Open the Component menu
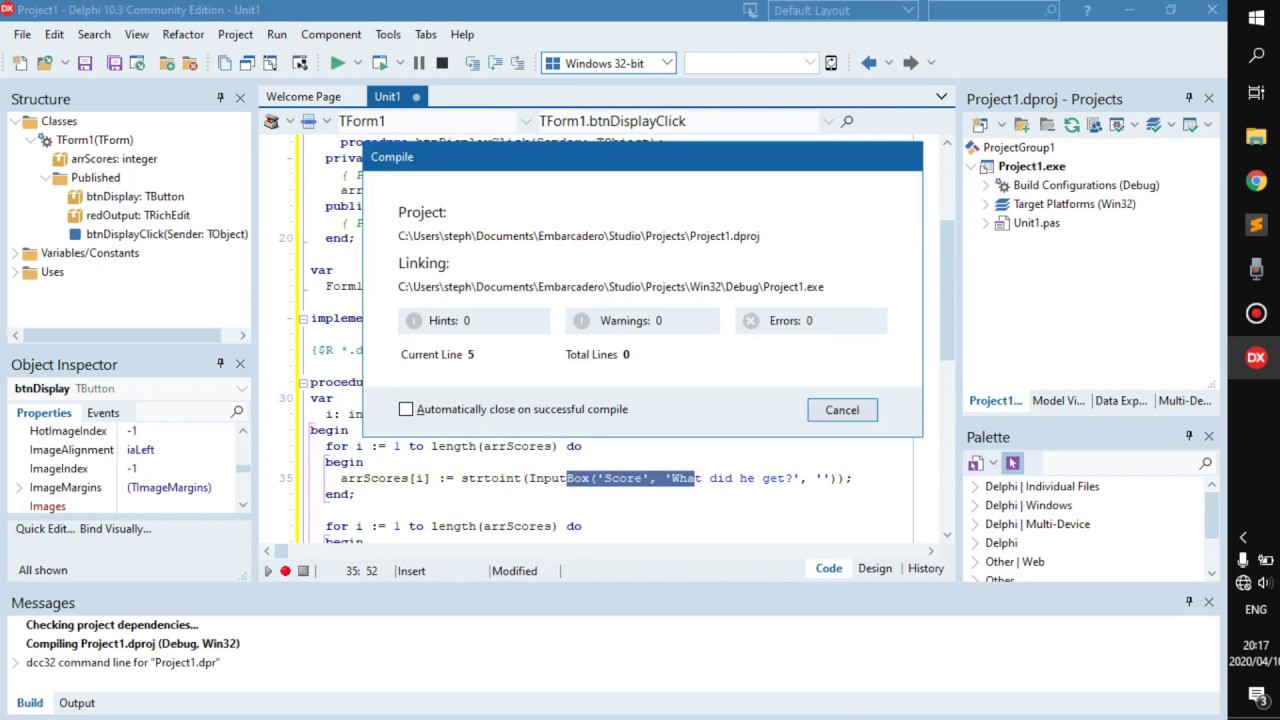Image resolution: width=1280 pixels, height=720 pixels. (331, 34)
